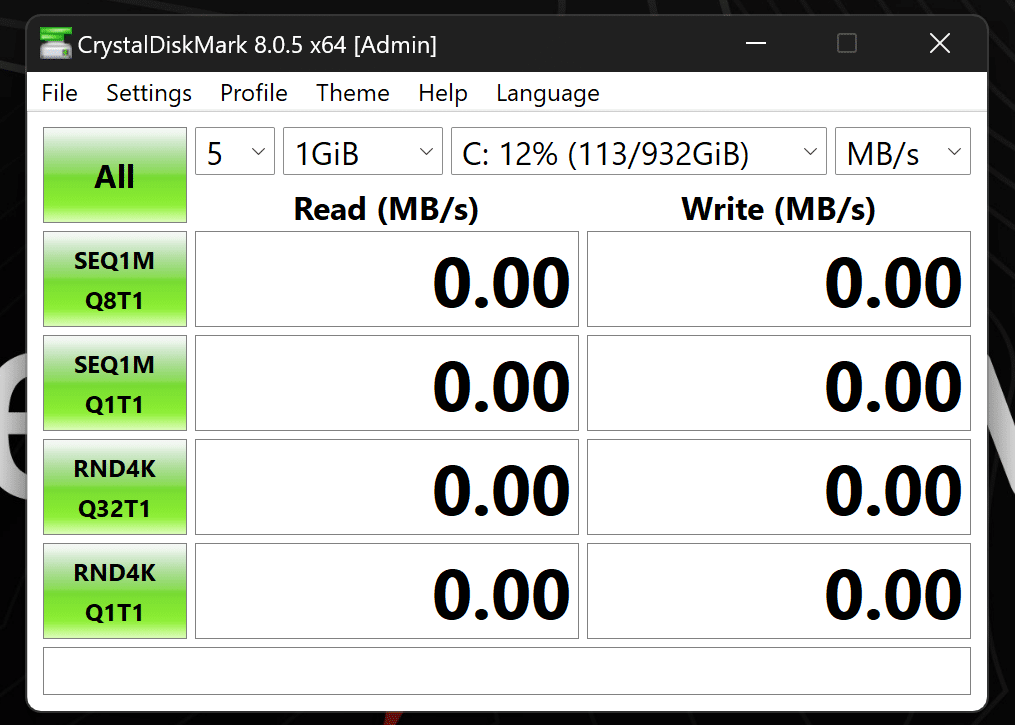
Task: Expand the test count dropdown showing 5
Action: tap(235, 151)
